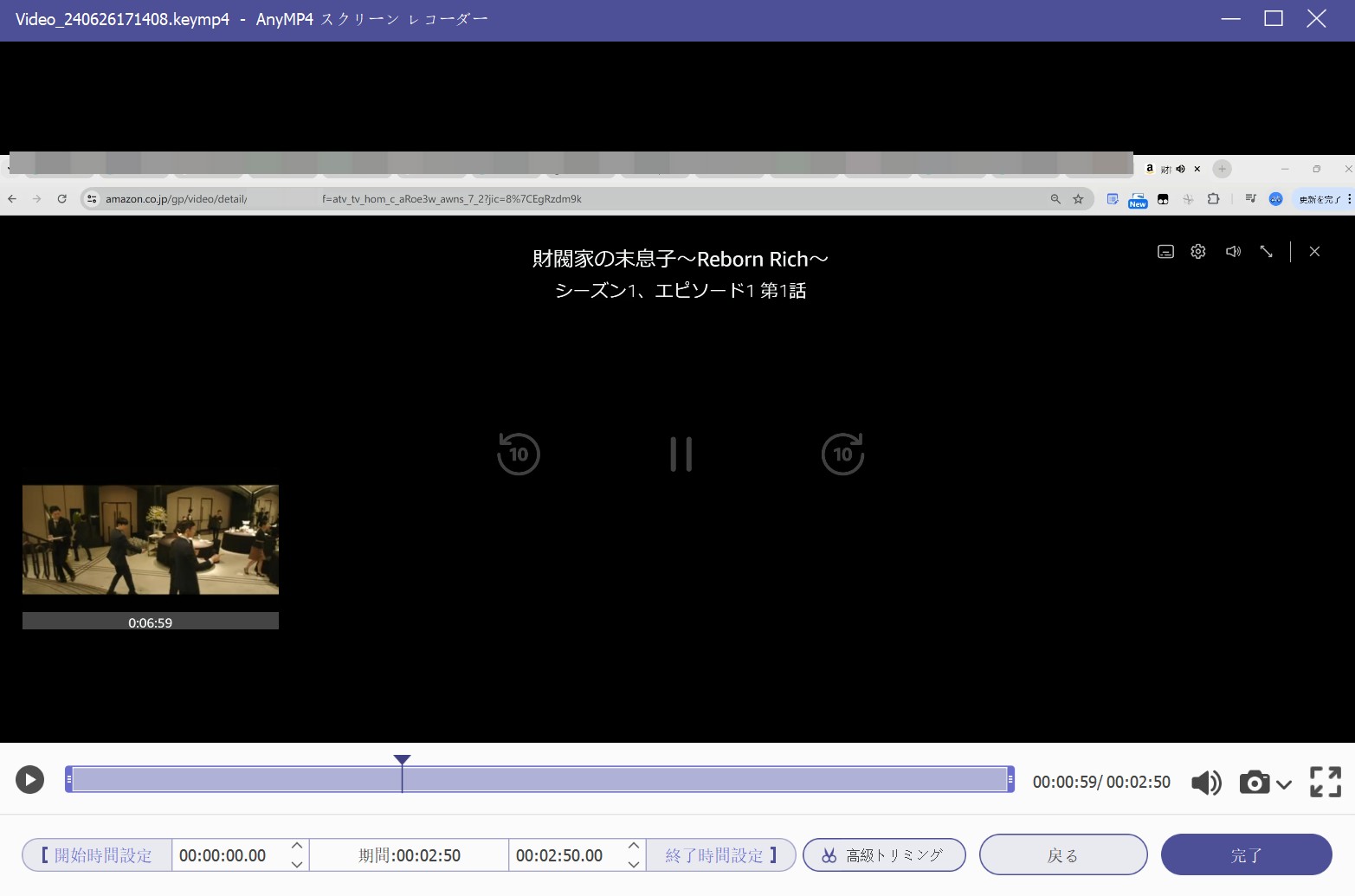
Task: Take a snapshot with the camera icon
Action: pos(1255,783)
